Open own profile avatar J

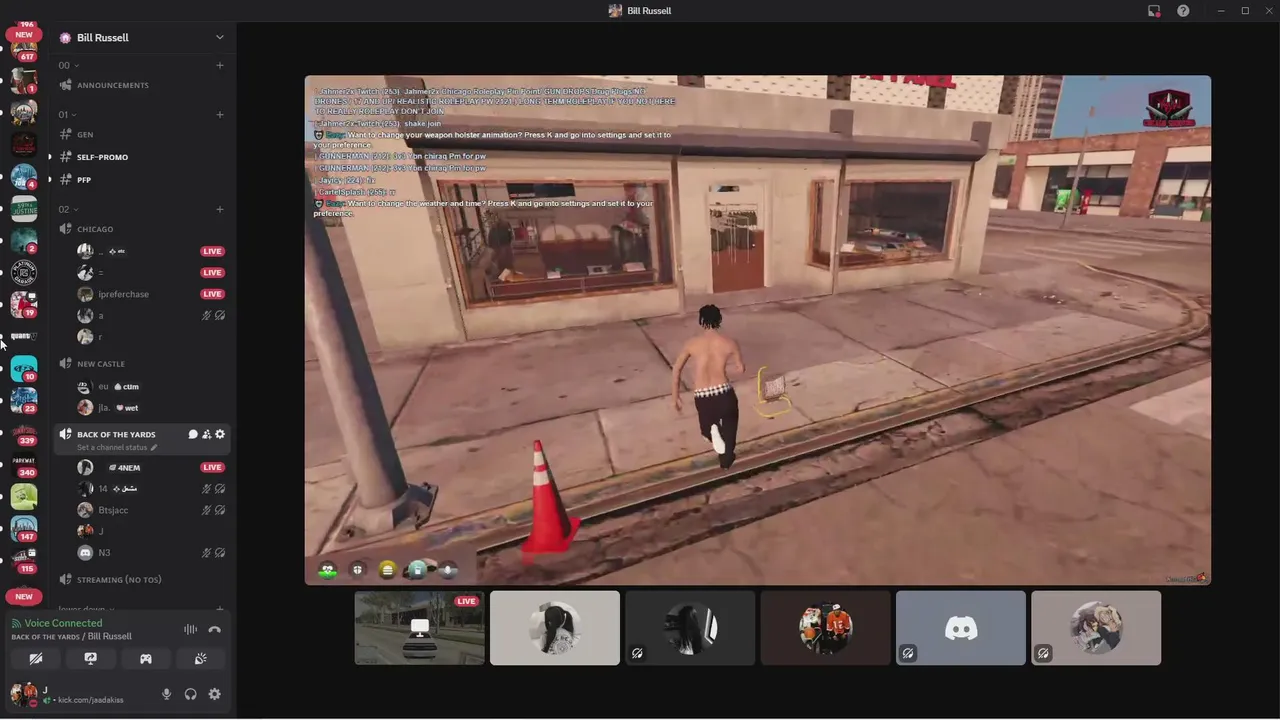tap(24, 693)
